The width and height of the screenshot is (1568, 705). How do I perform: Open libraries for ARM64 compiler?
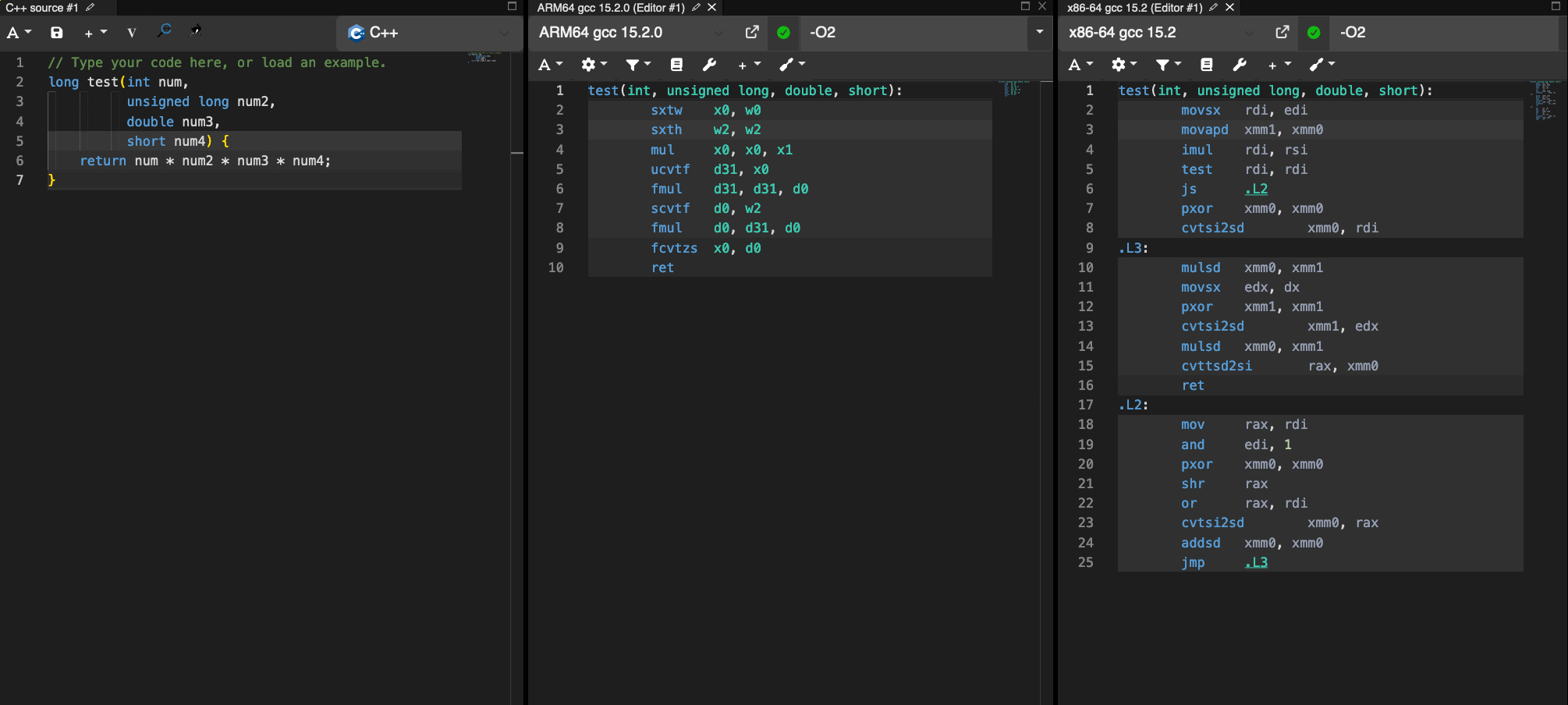click(676, 65)
